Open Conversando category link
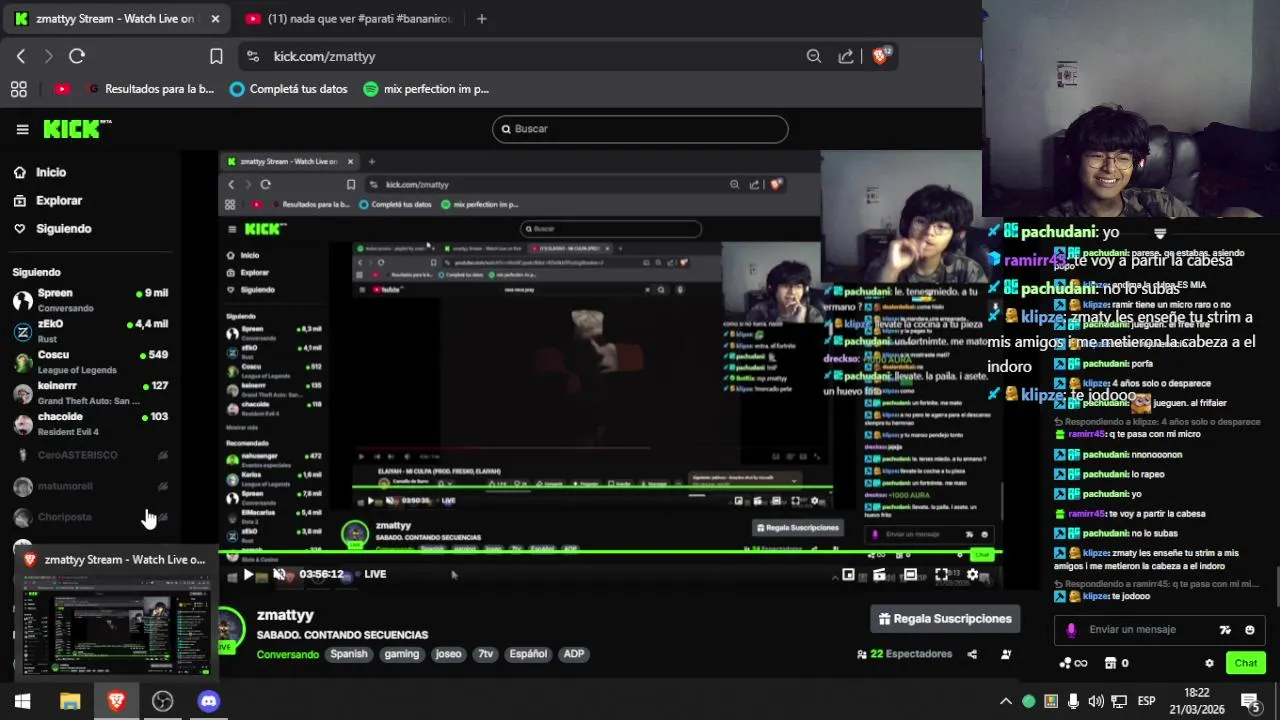This screenshot has height=720, width=1280. click(x=288, y=654)
